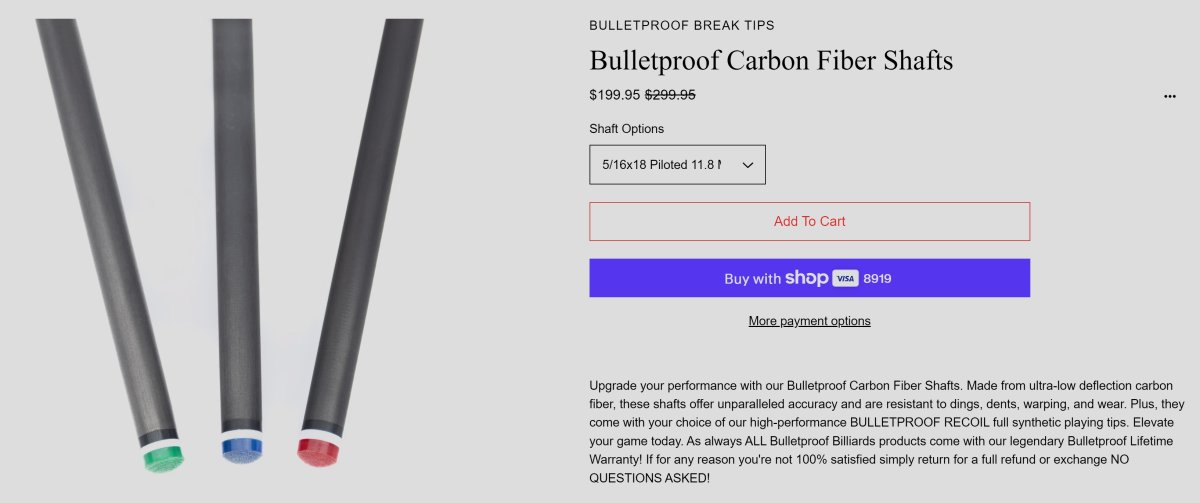Click the saved card number ending 8919
1200x503 pixels.
877,279
